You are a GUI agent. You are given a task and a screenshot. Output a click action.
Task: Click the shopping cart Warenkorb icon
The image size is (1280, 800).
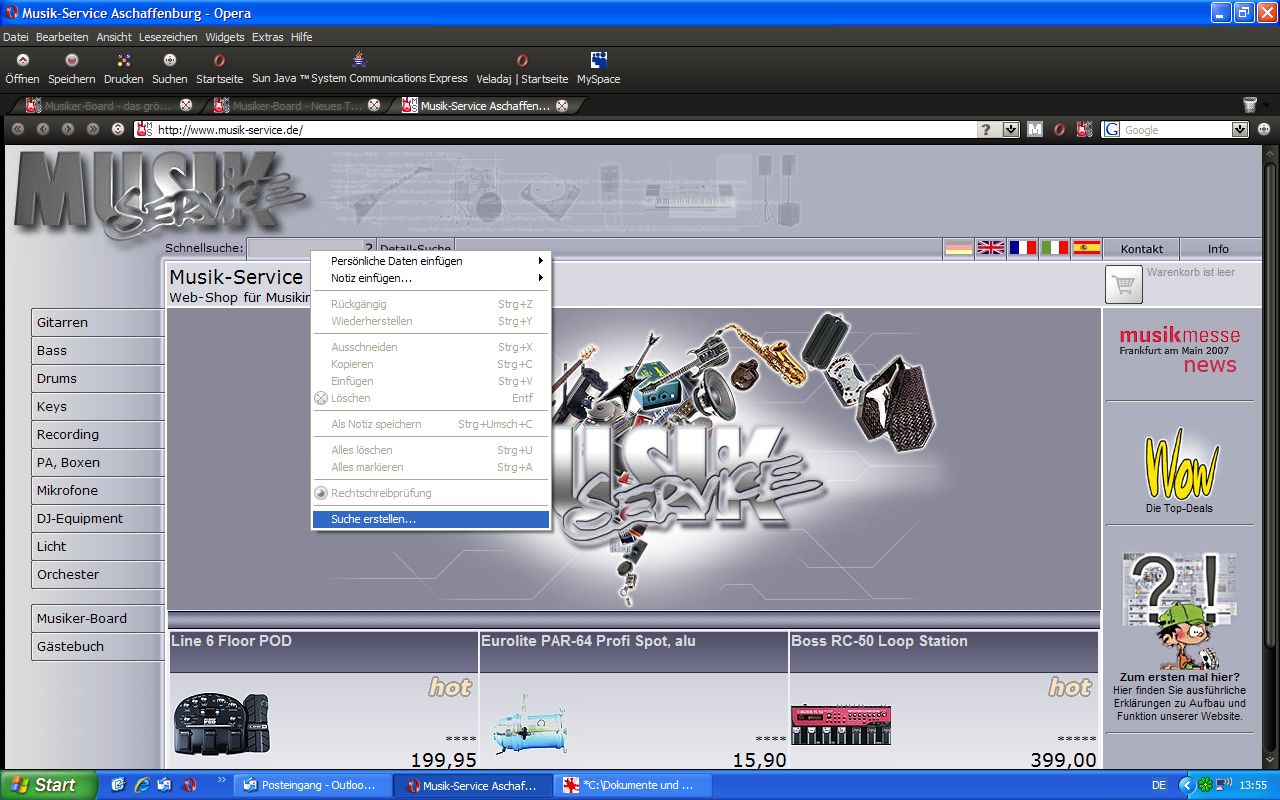pyautogui.click(x=1124, y=284)
